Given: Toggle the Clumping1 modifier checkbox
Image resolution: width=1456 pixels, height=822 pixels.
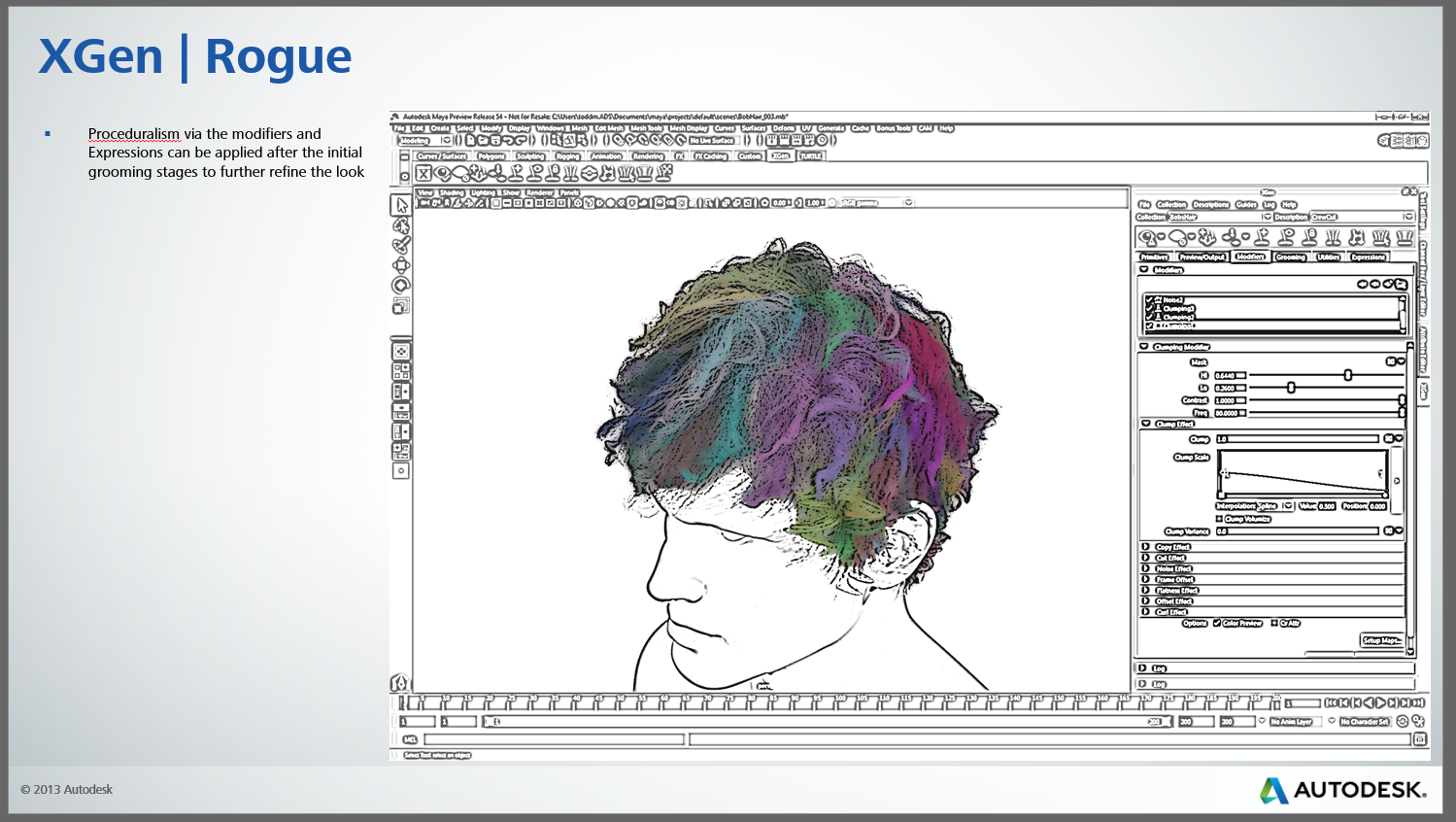Looking at the screenshot, I should point(1150,325).
